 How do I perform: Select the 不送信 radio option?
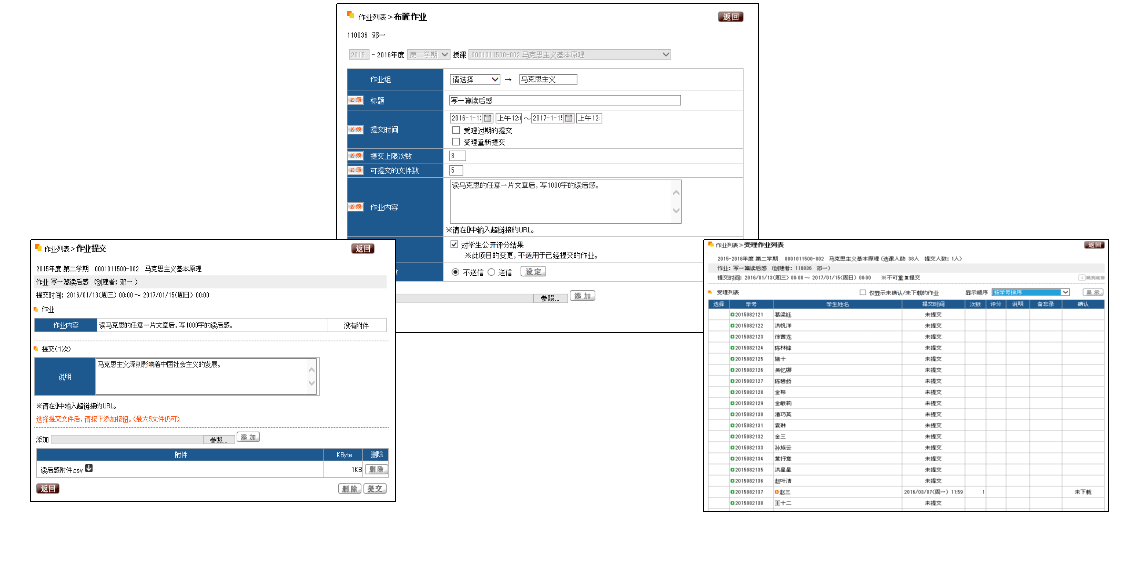456,271
